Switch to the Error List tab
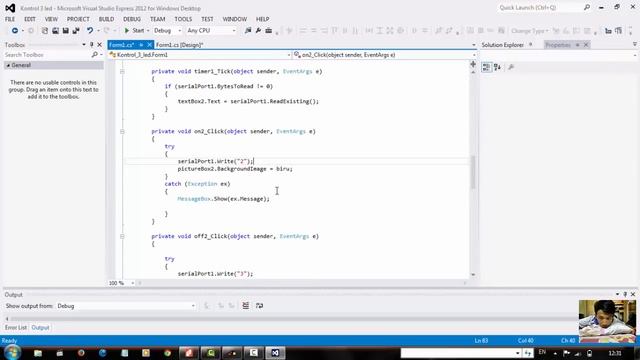Image resolution: width=640 pixels, height=360 pixels. 16,328
